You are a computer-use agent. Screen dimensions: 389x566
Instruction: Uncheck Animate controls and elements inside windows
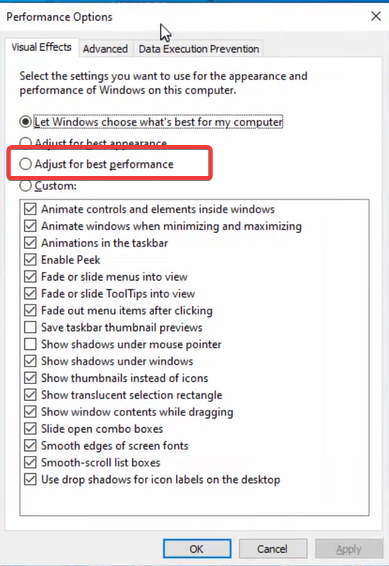point(30,209)
